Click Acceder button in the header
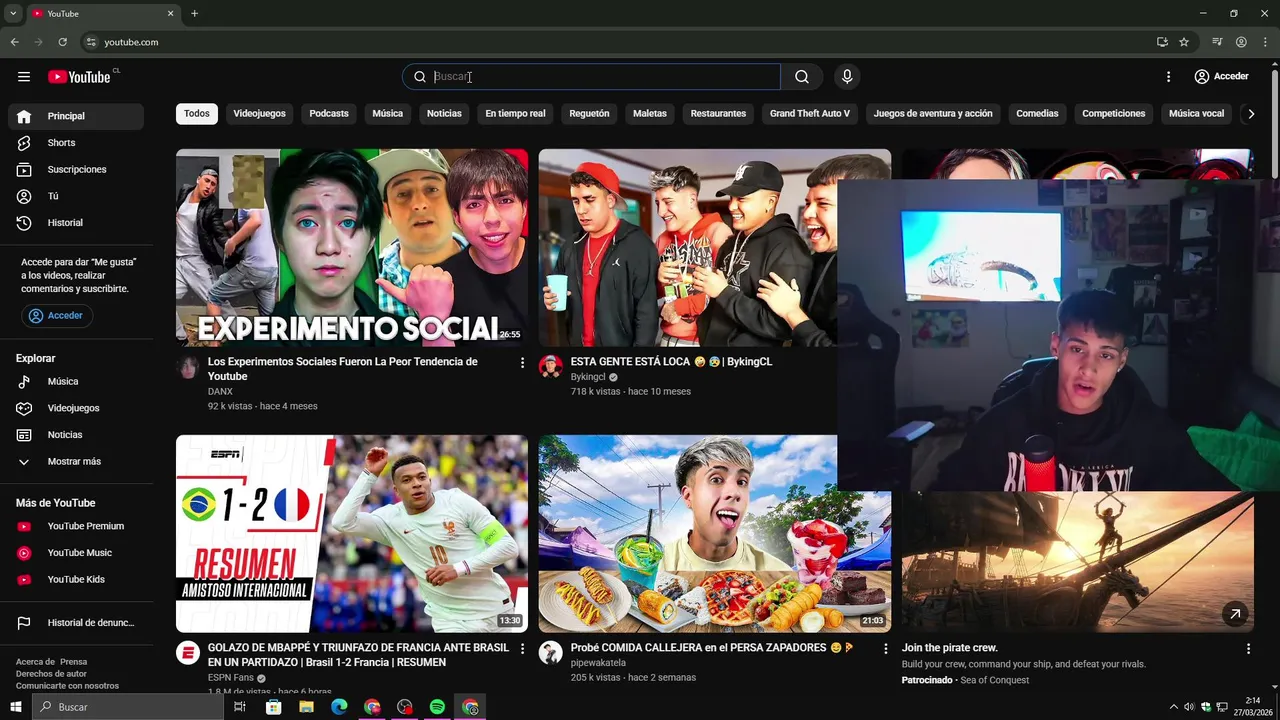Image resolution: width=1280 pixels, height=720 pixels. [x=1221, y=77]
